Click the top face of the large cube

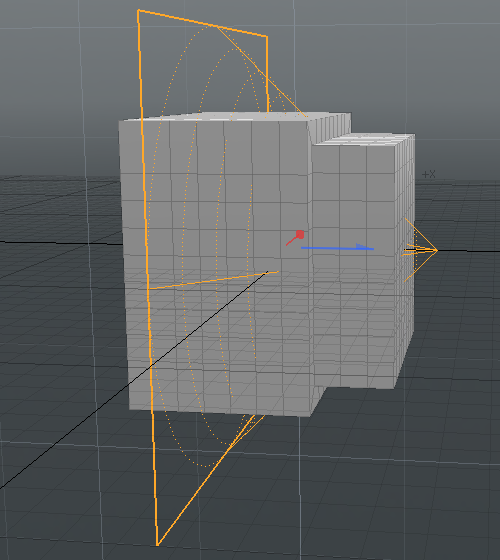pos(232,117)
